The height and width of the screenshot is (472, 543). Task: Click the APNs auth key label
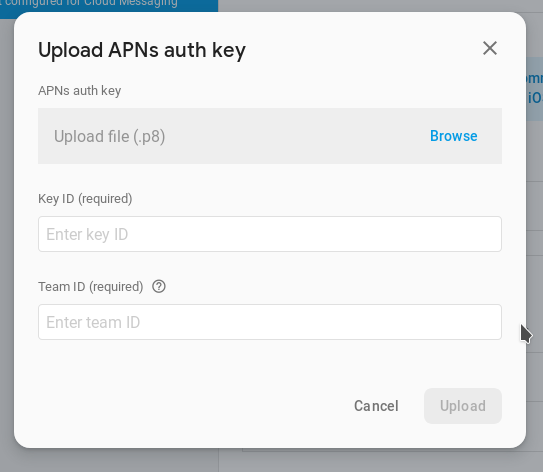80,91
